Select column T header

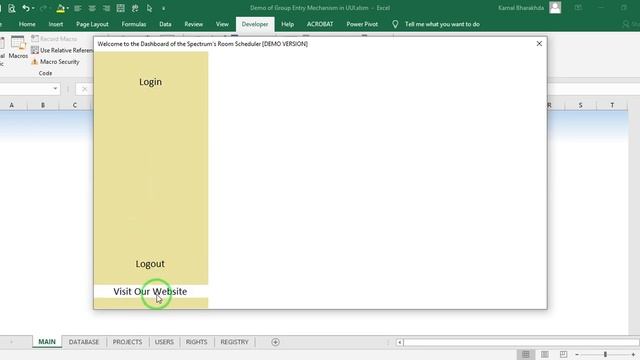(612, 105)
